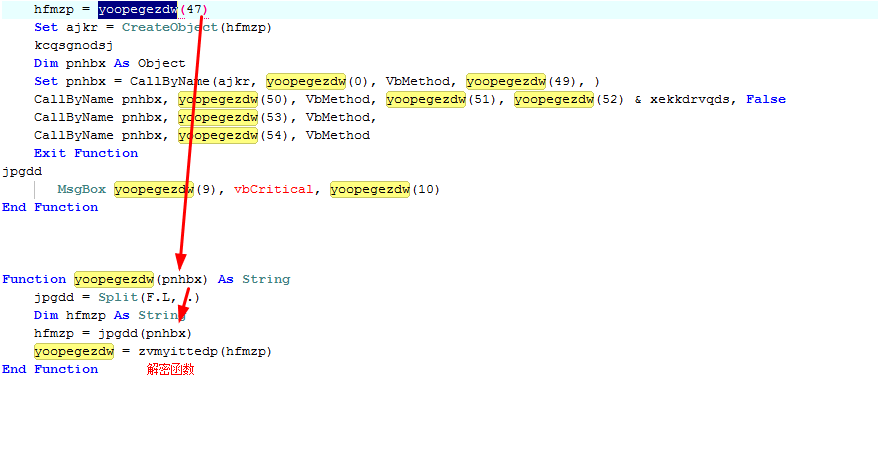Viewport: 878px width, 450px height.
Task: Click the highlighted yoopegezdw before (54)
Action: coord(218,135)
